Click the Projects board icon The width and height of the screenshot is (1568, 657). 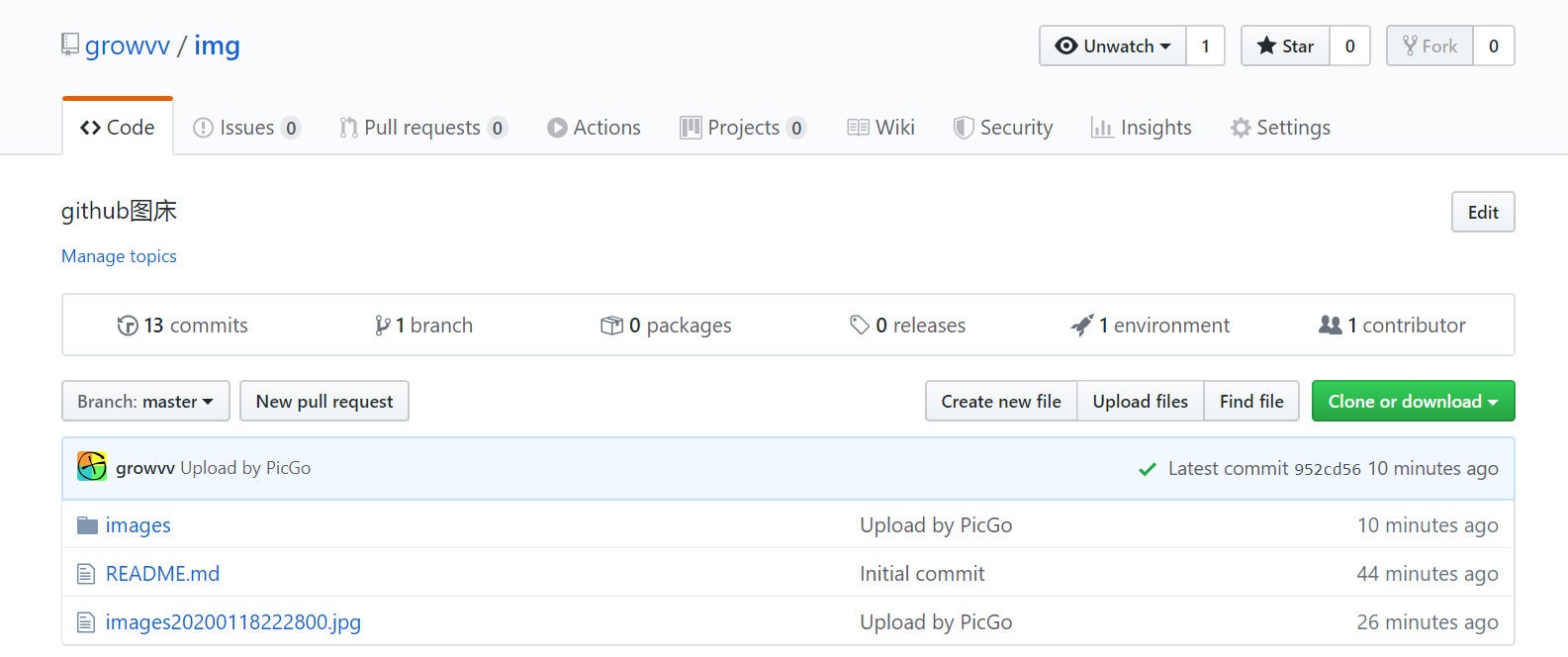[691, 128]
